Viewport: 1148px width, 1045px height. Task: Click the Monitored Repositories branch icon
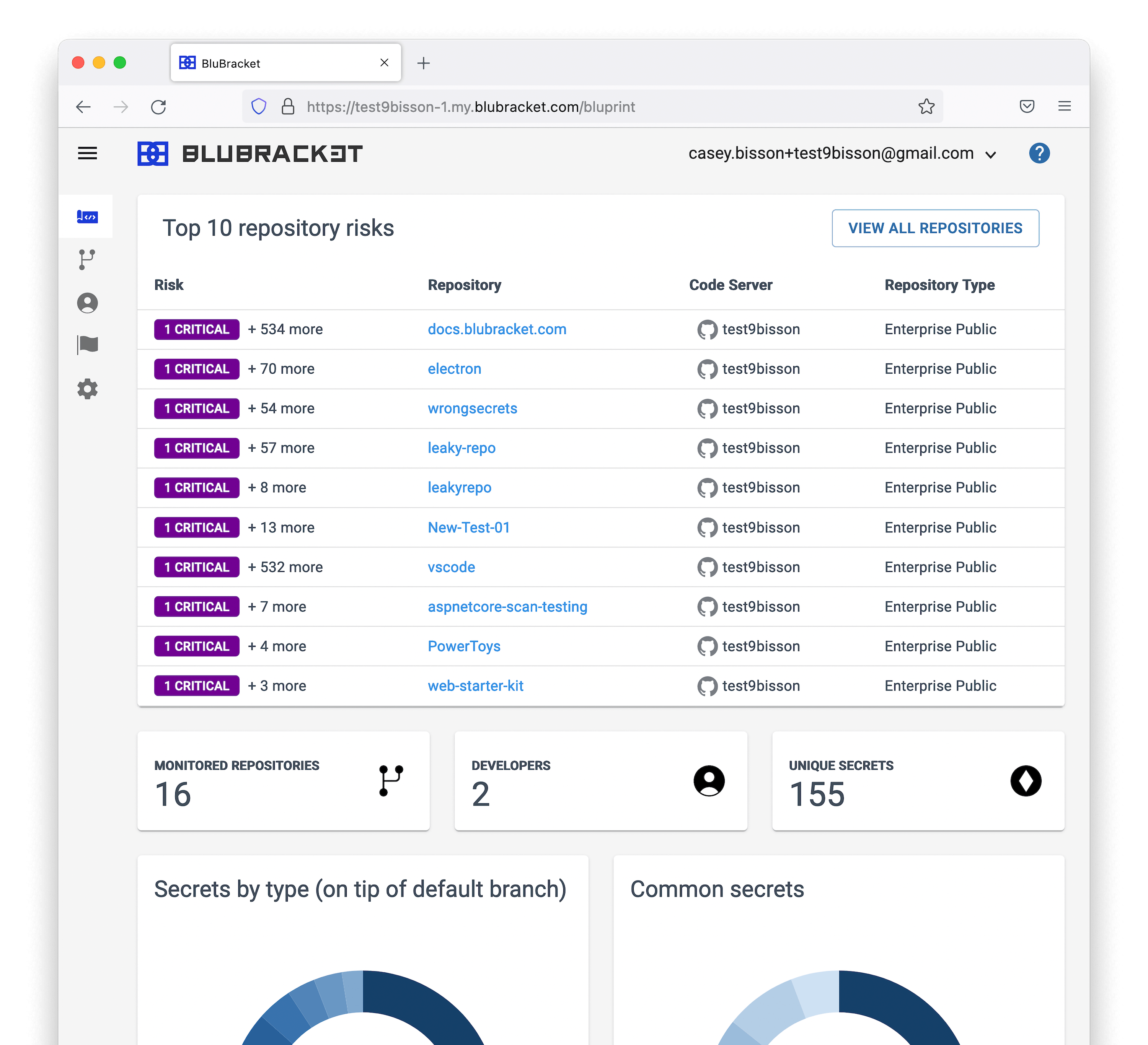(x=391, y=780)
